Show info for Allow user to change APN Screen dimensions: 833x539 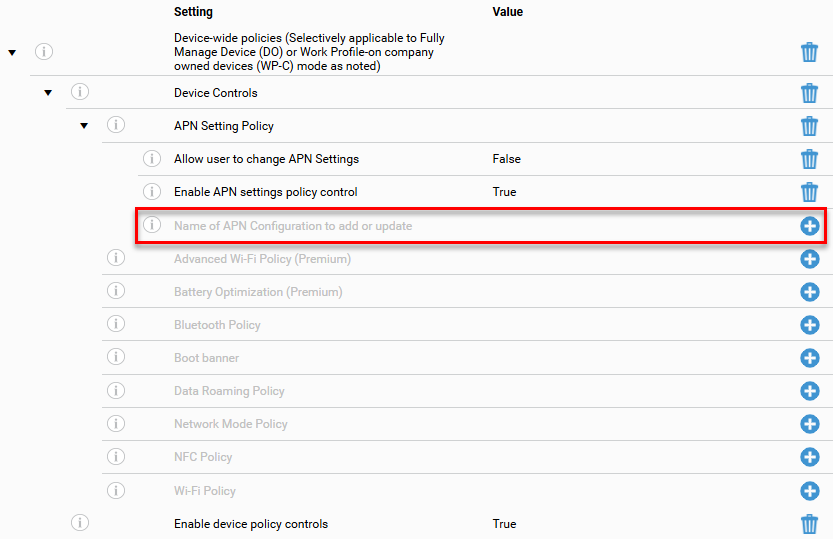tap(152, 158)
